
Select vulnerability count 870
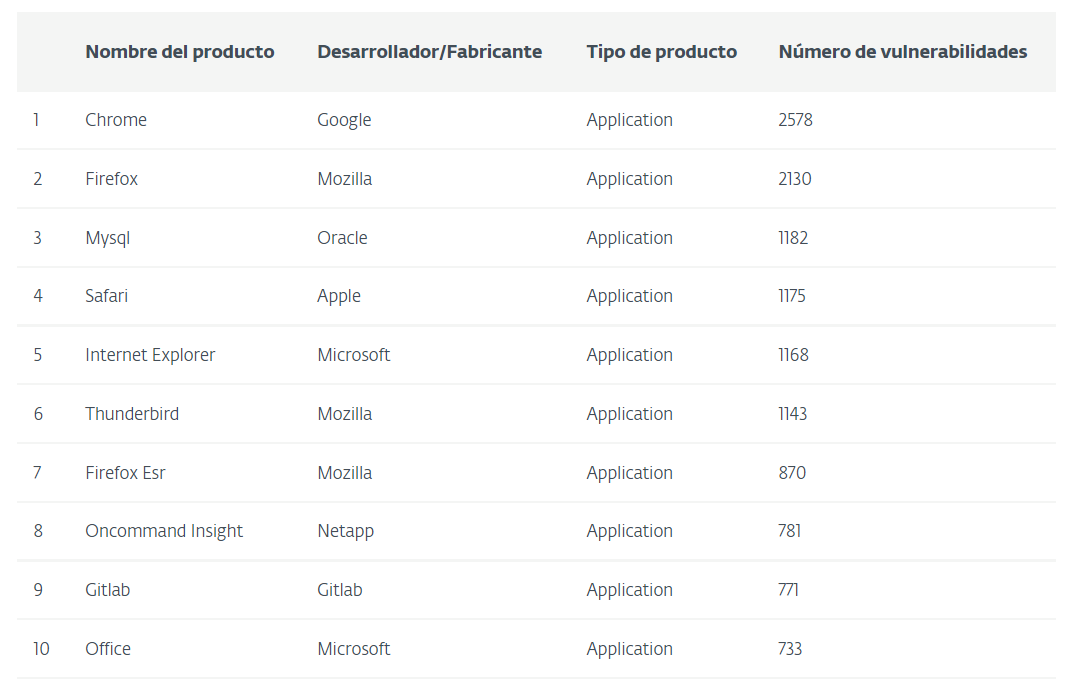click(792, 473)
